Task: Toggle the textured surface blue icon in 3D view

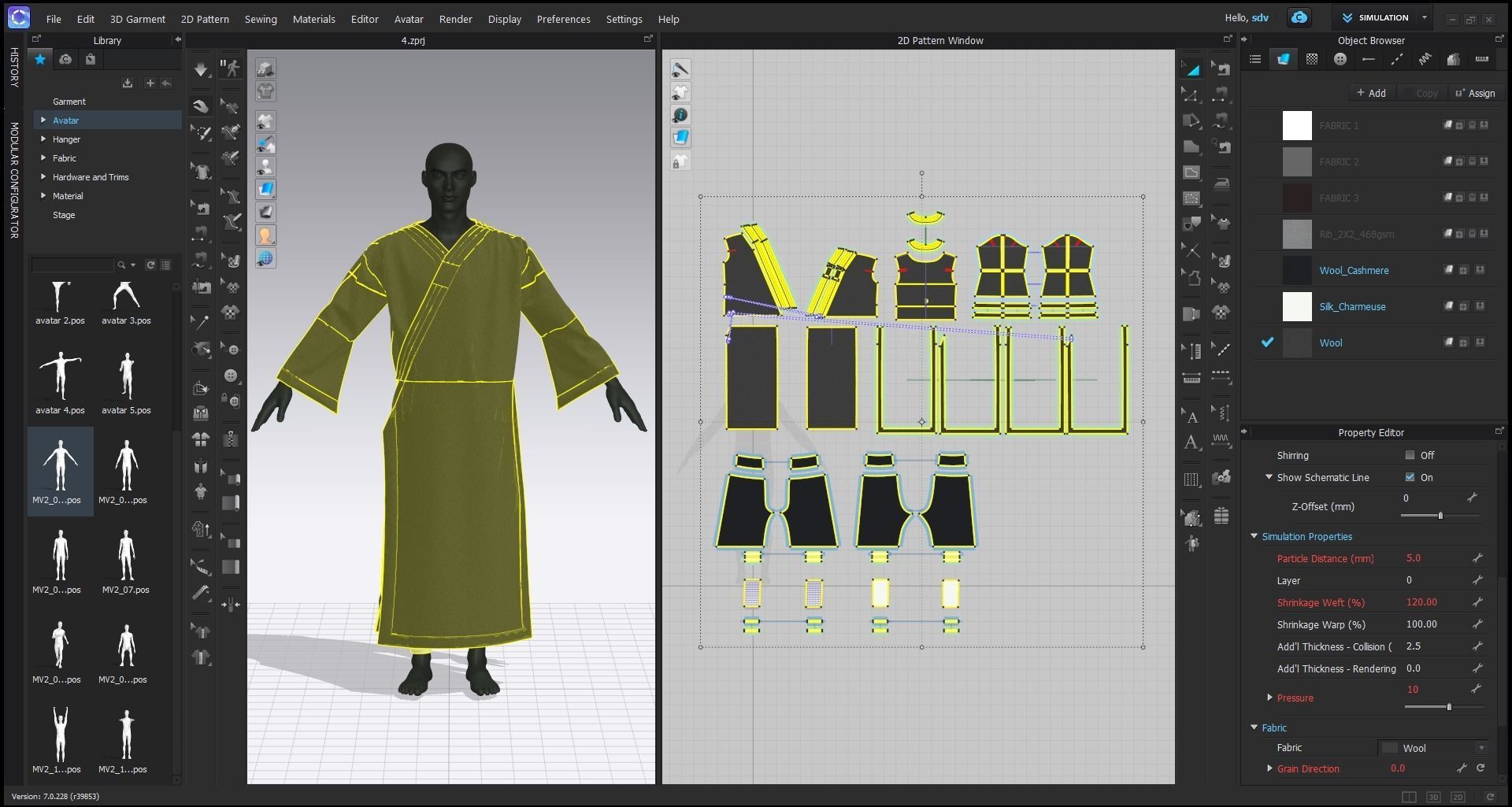Action: pos(265,189)
